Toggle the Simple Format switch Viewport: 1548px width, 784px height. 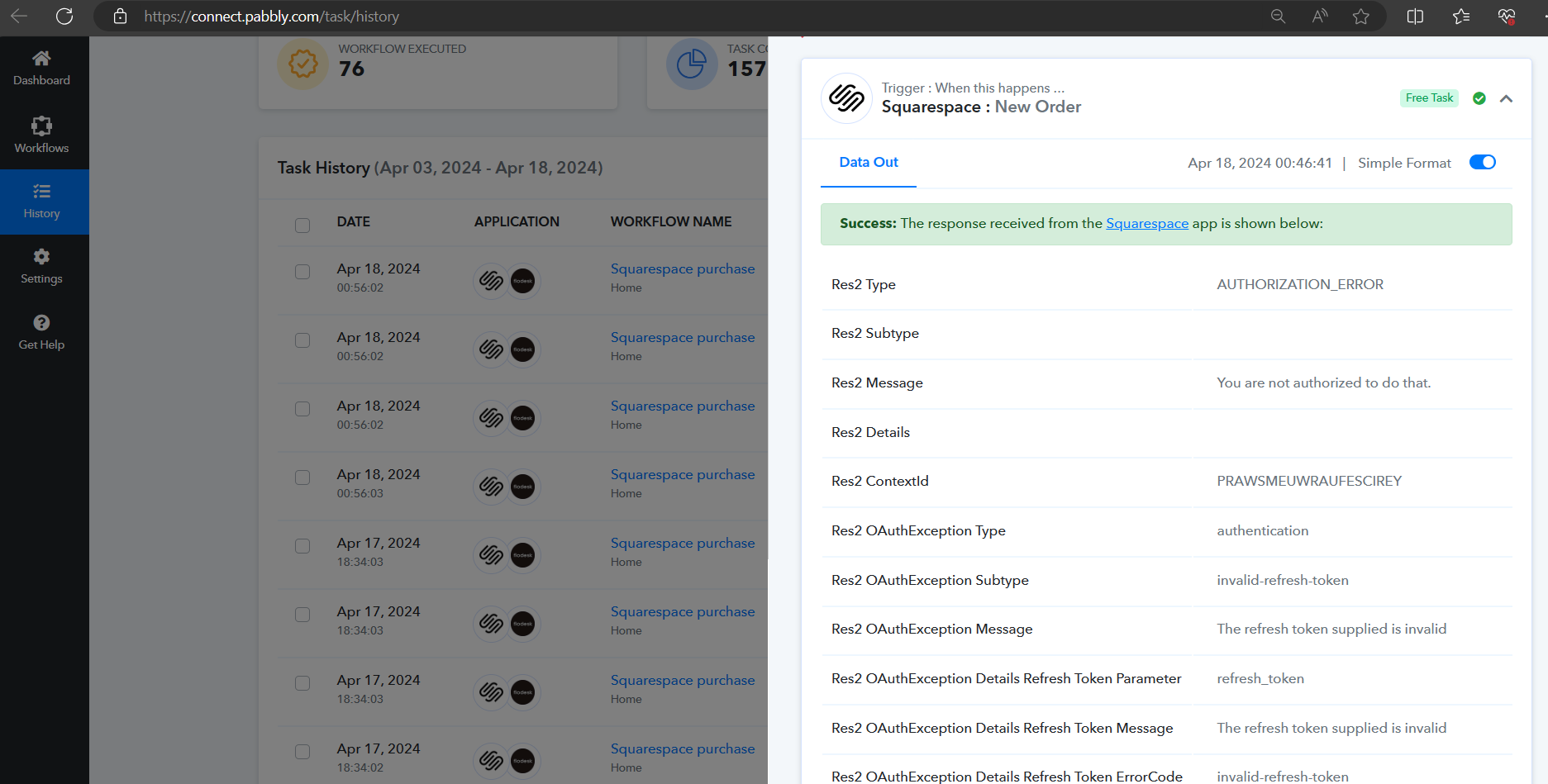click(1483, 163)
